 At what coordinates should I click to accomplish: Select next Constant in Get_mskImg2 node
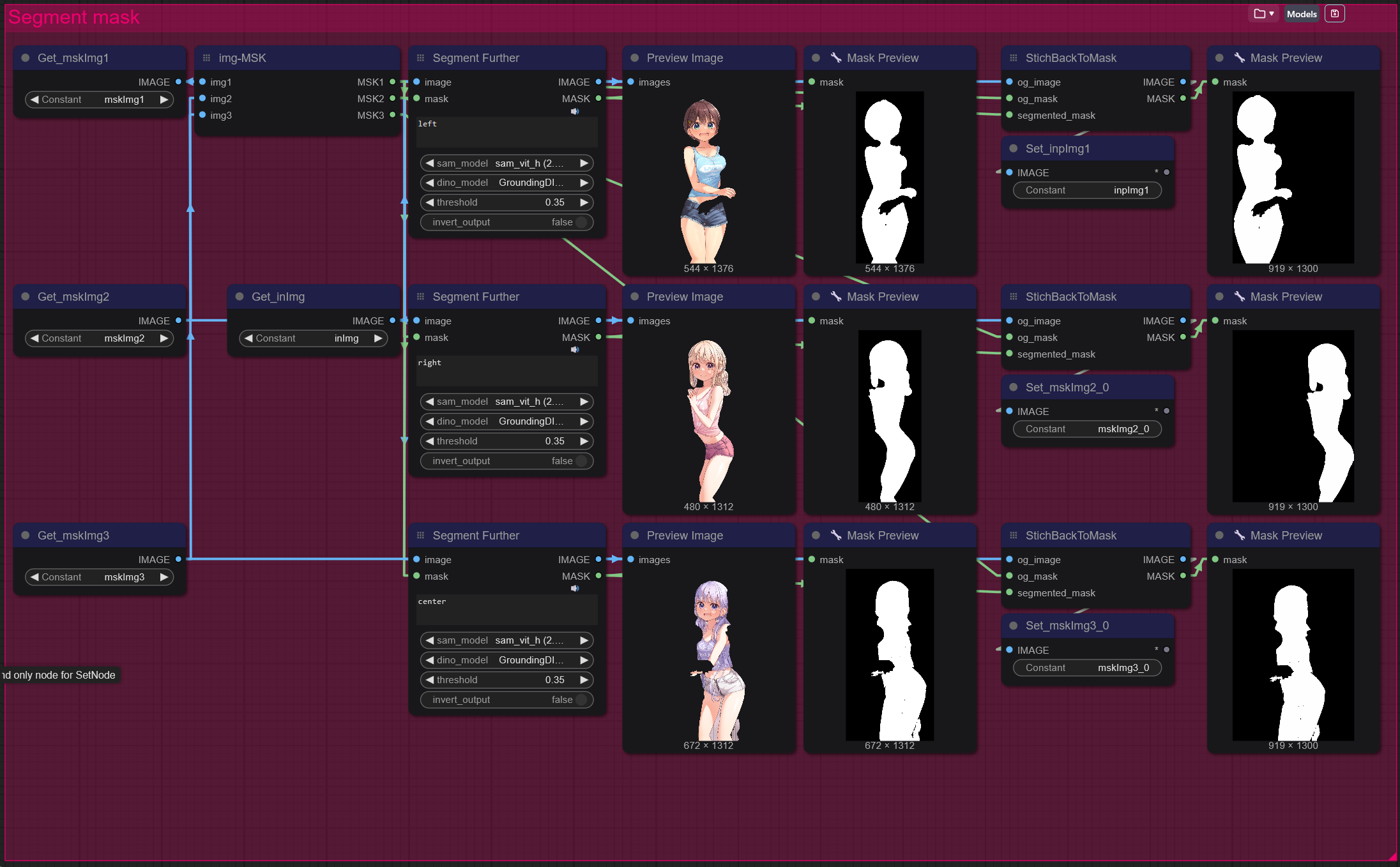[x=164, y=338]
